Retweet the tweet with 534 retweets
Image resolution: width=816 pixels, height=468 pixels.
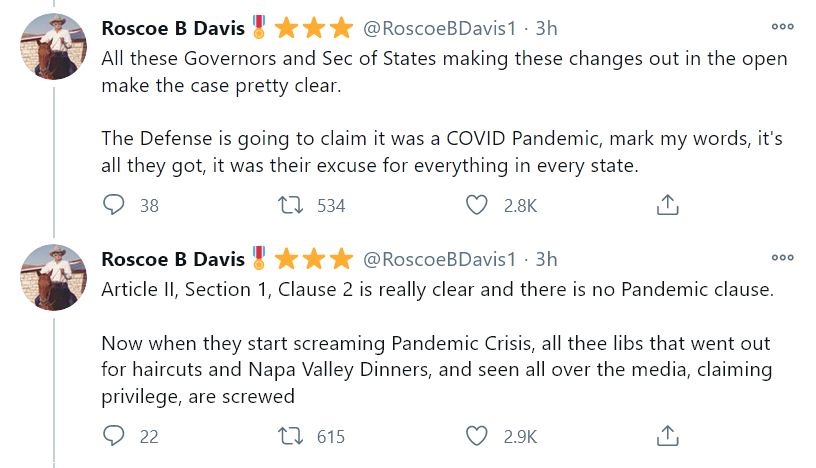[292, 205]
